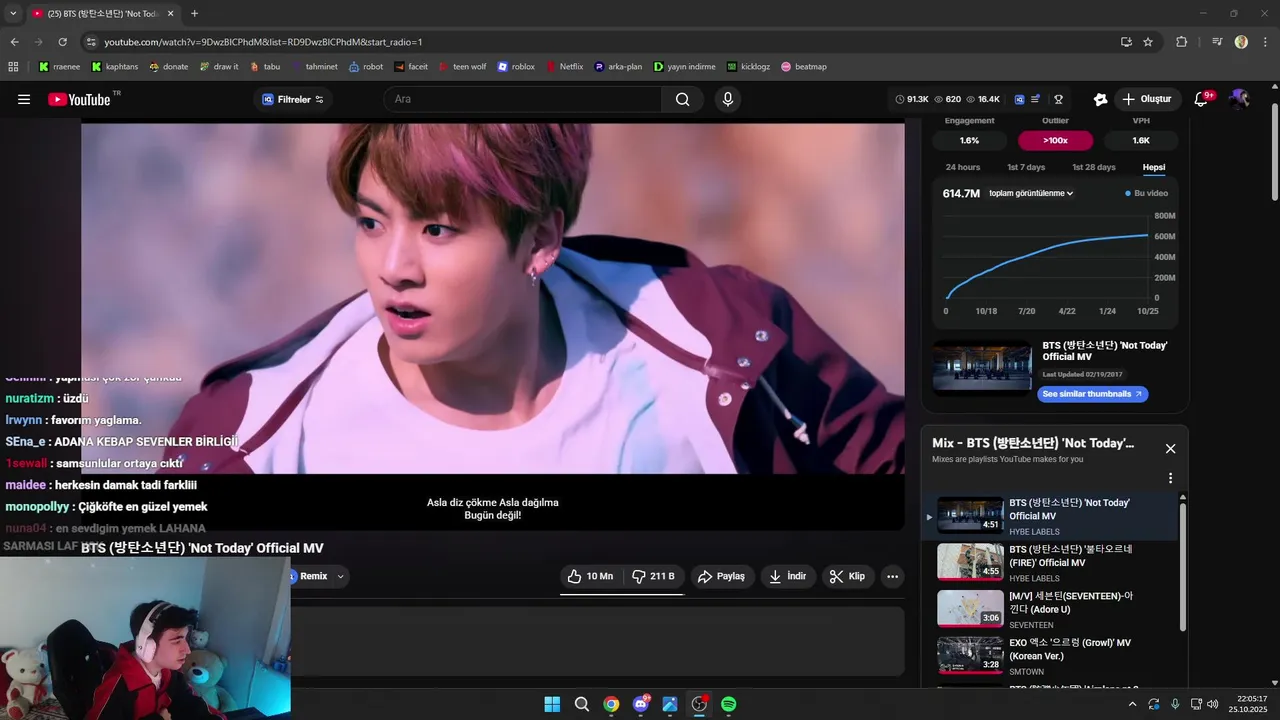Select the Hepsi tab
The image size is (1280, 720).
tap(1154, 167)
